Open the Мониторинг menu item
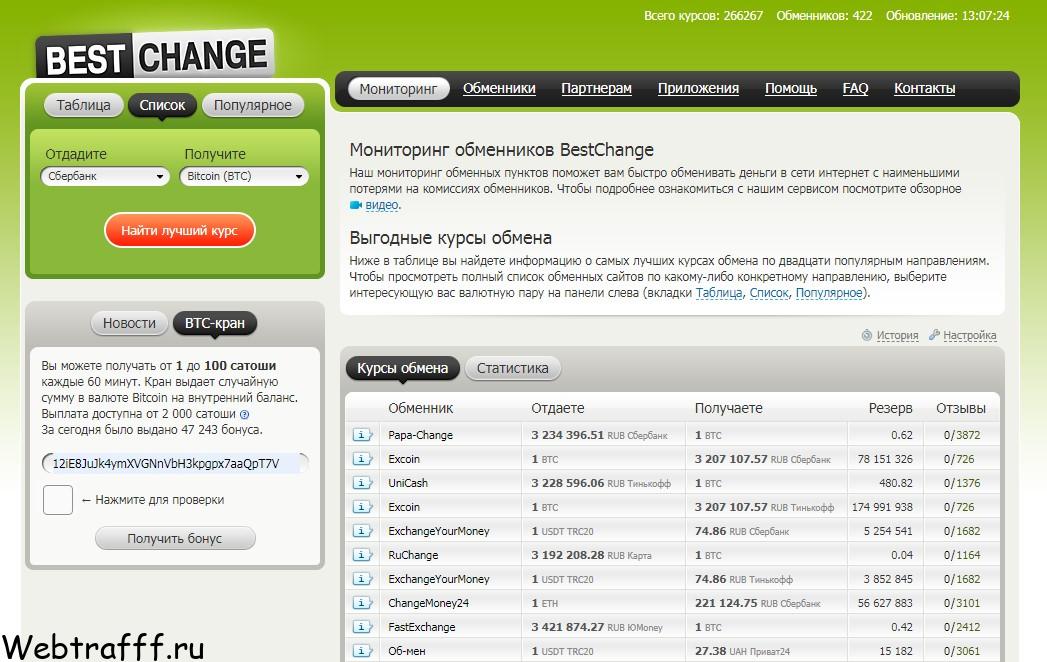The width and height of the screenshot is (1047, 662). [x=399, y=89]
